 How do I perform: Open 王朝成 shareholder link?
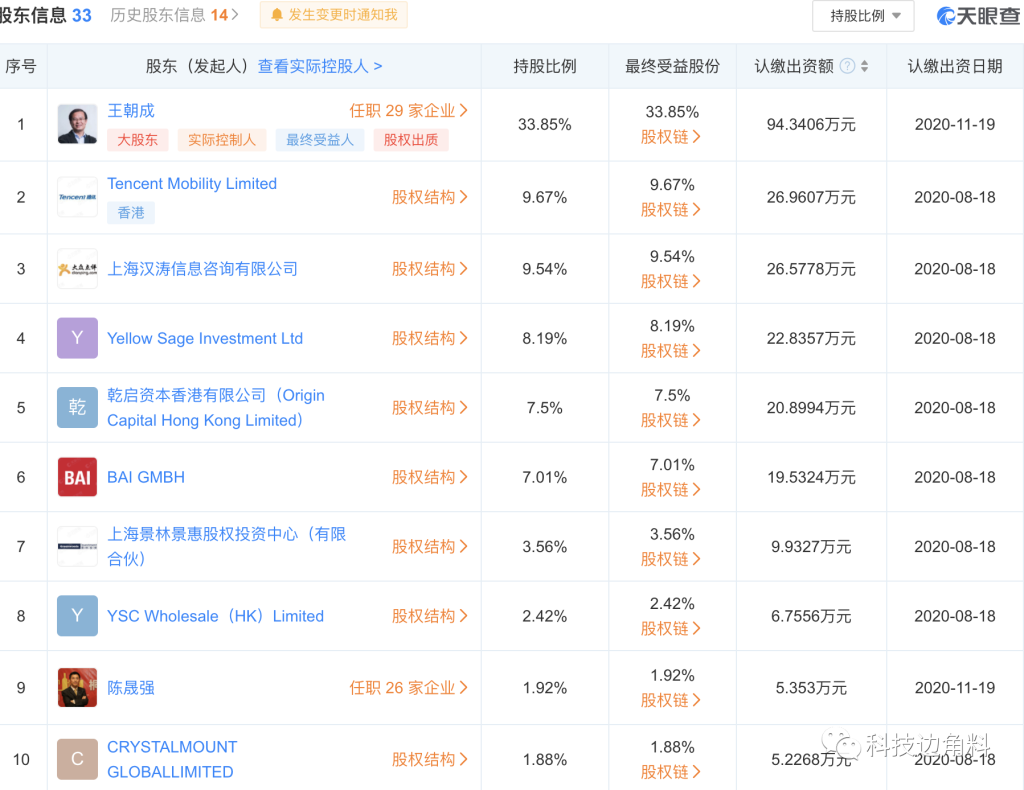point(131,110)
